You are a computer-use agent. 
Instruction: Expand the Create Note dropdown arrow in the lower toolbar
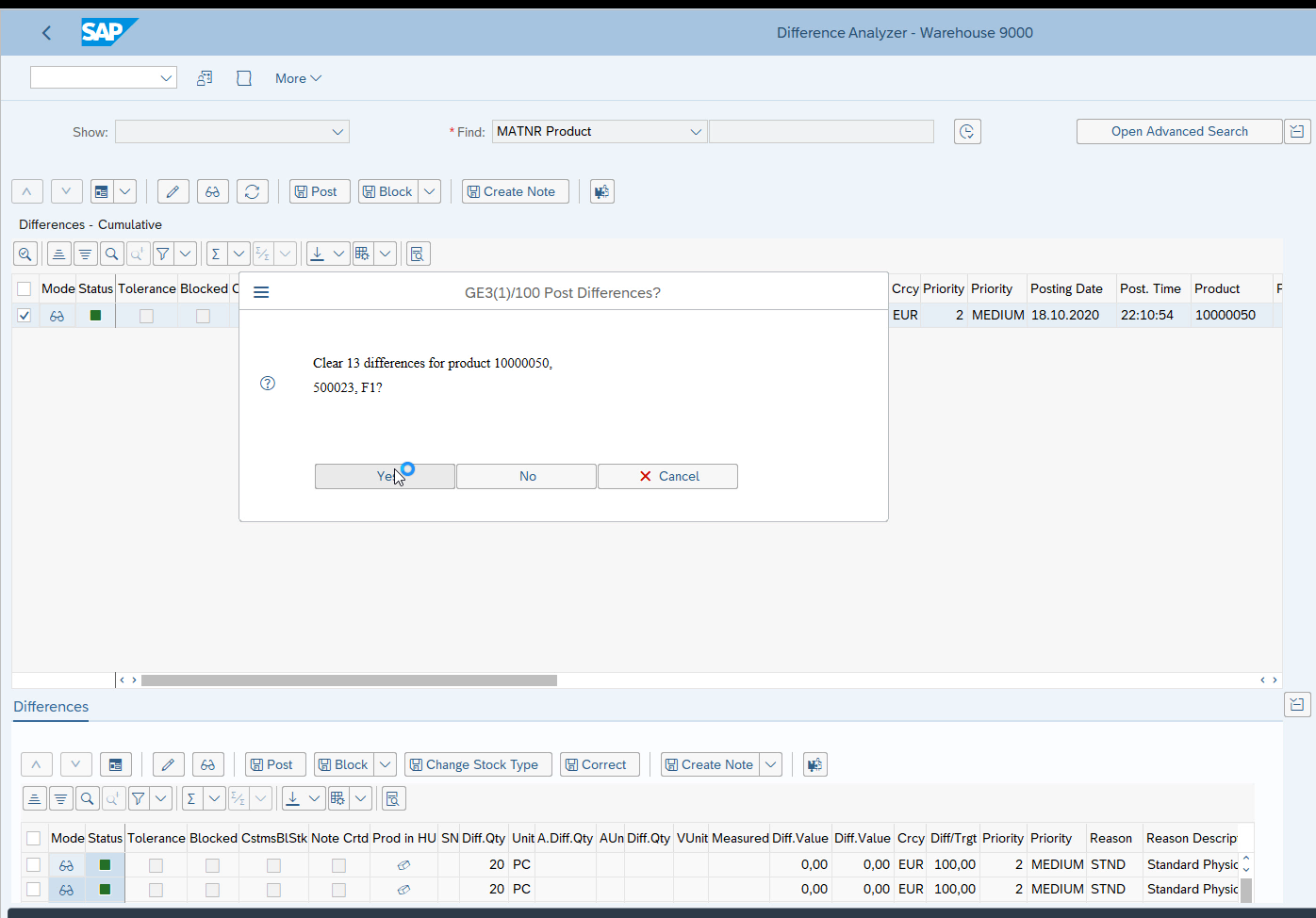(771, 764)
